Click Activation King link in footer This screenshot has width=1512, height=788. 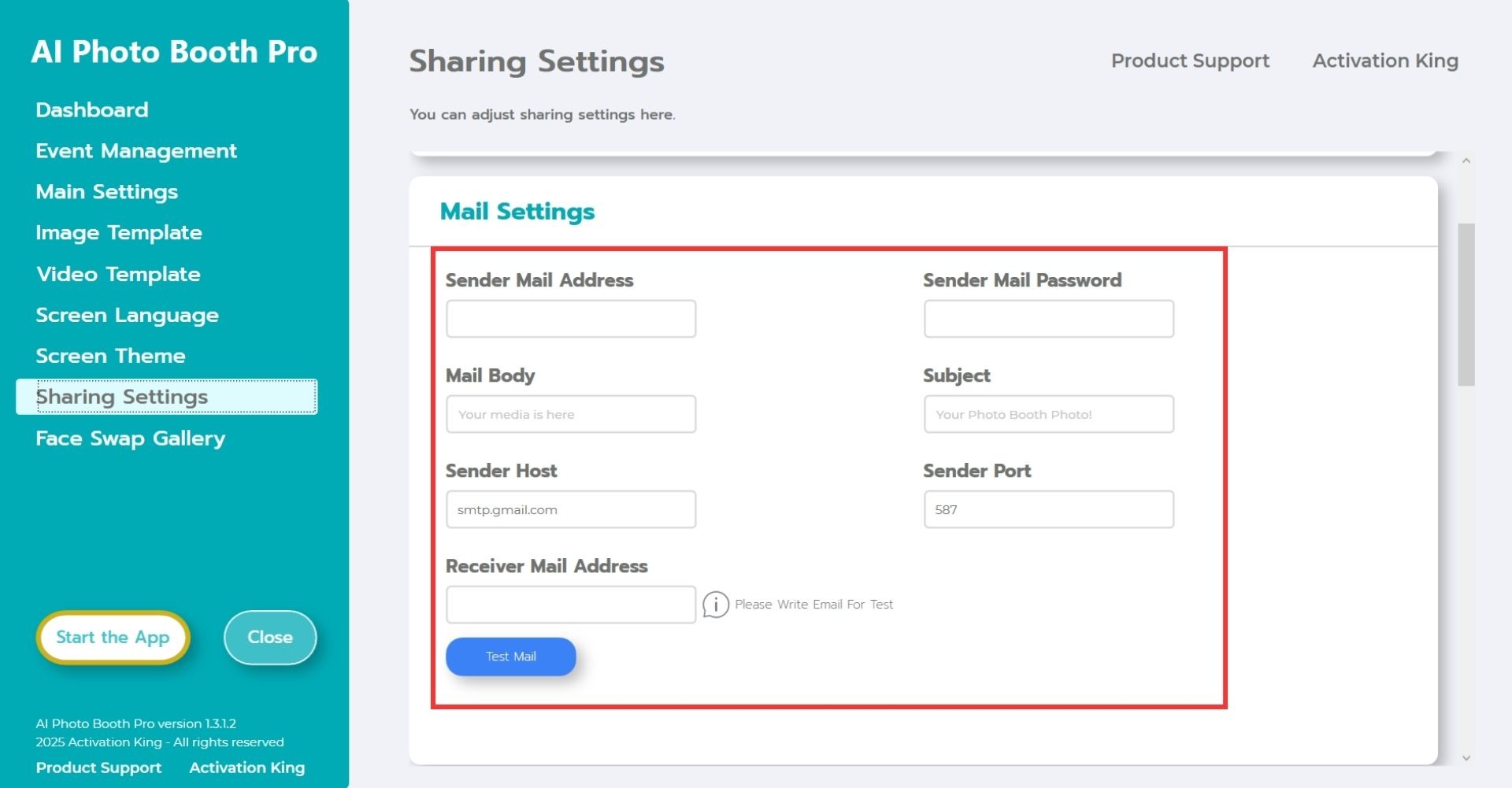coord(246,768)
